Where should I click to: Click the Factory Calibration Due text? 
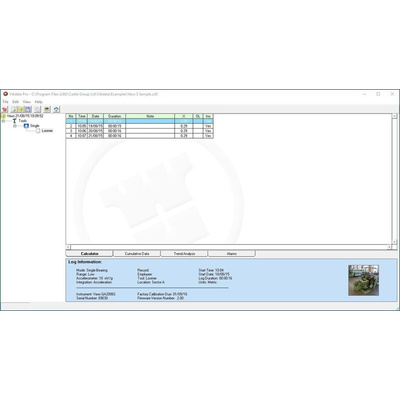[162, 294]
